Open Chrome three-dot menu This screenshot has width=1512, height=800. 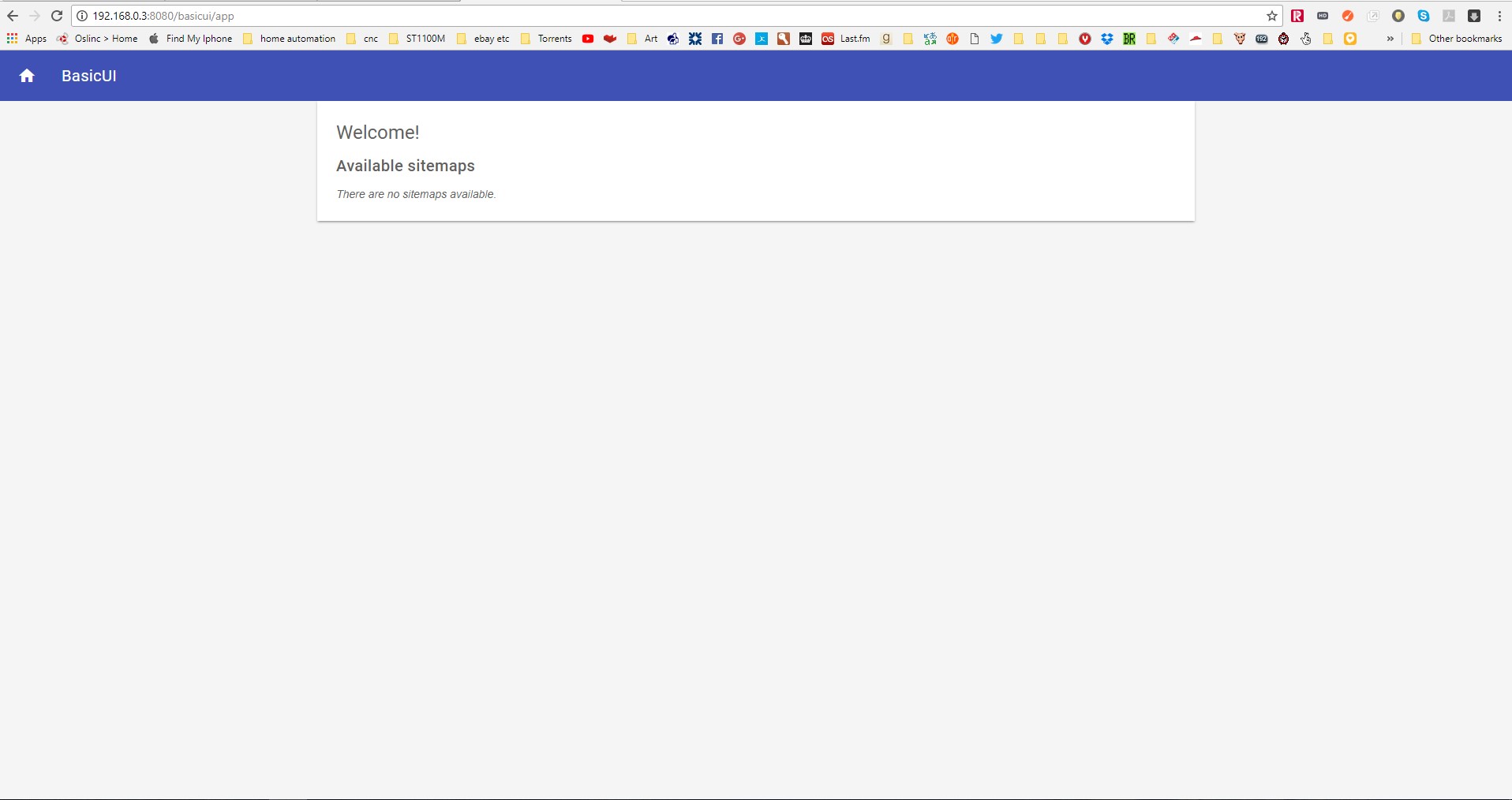pos(1499,16)
